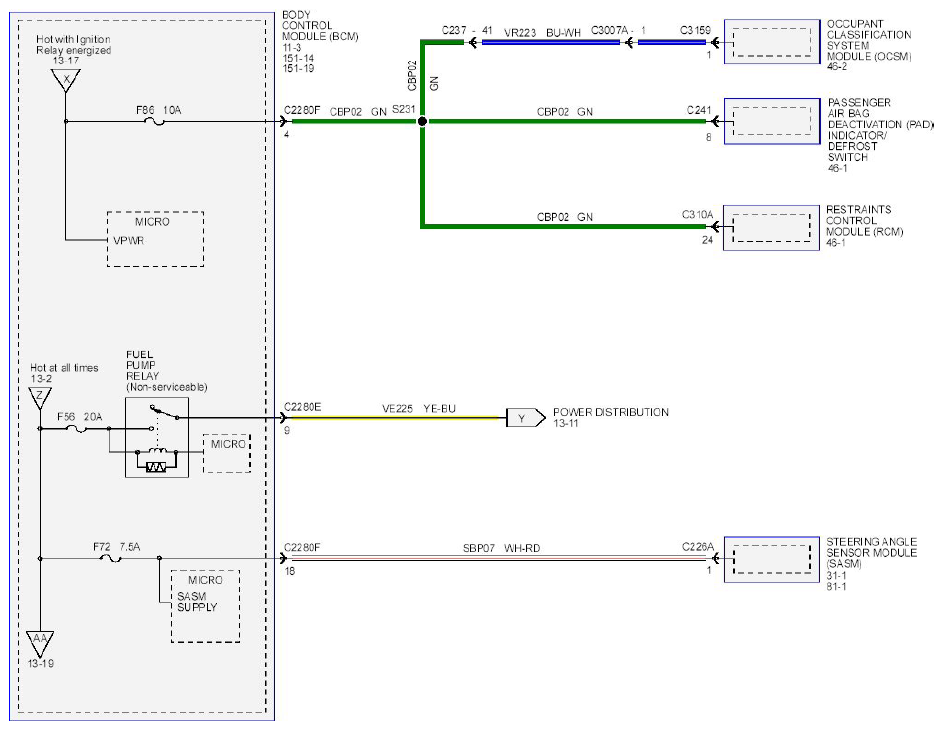Screen dimensions: 943x730
Task: Open page reference 13-2 under Hot at all times
Action: click(41, 379)
